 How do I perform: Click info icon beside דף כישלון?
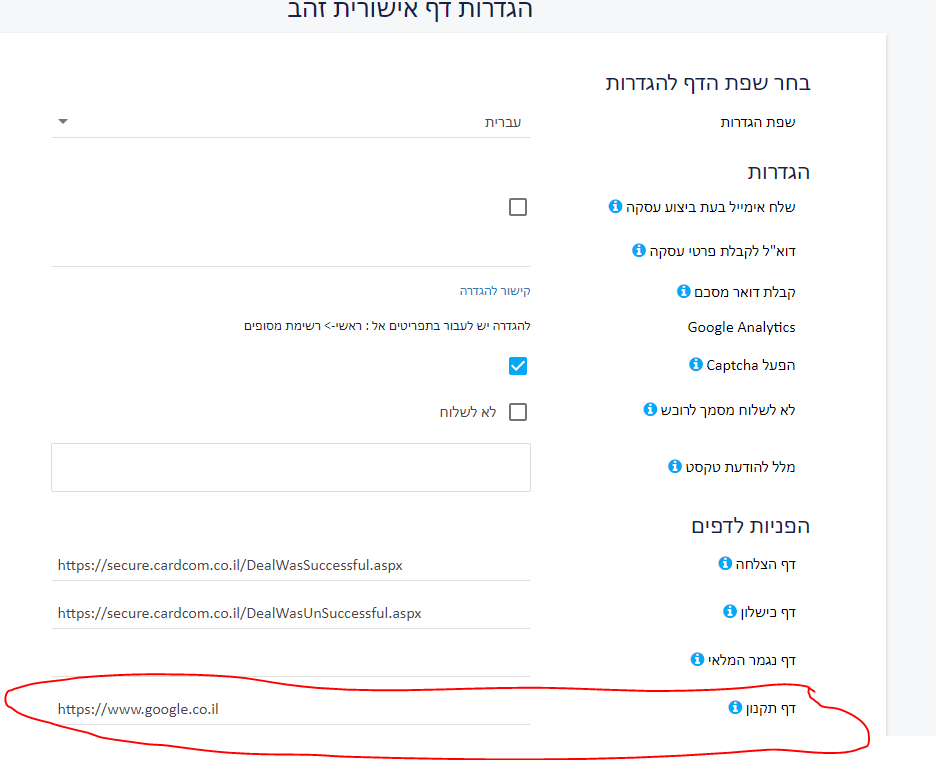click(x=729, y=611)
